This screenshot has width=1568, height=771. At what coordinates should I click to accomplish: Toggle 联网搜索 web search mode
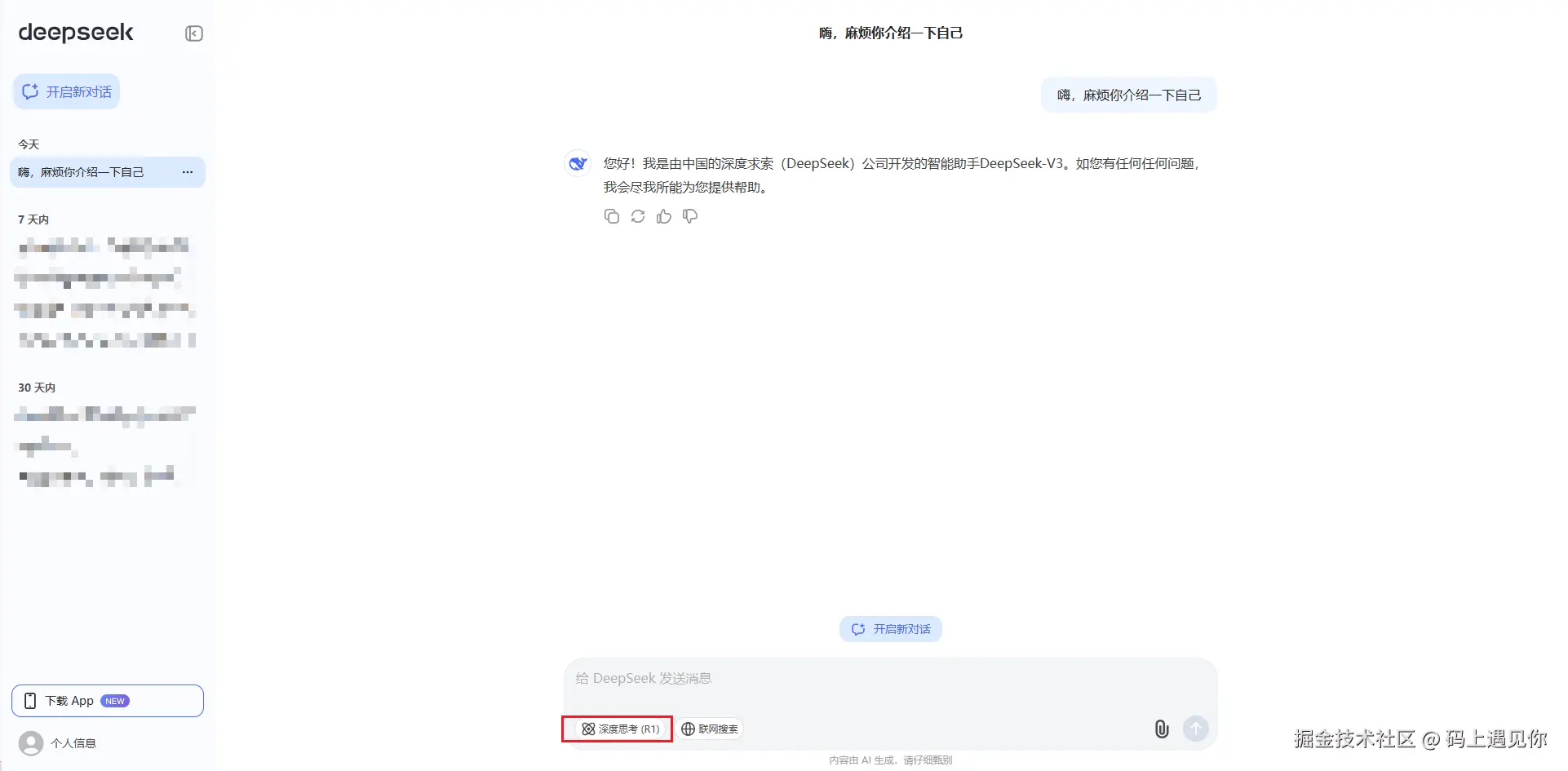(710, 729)
